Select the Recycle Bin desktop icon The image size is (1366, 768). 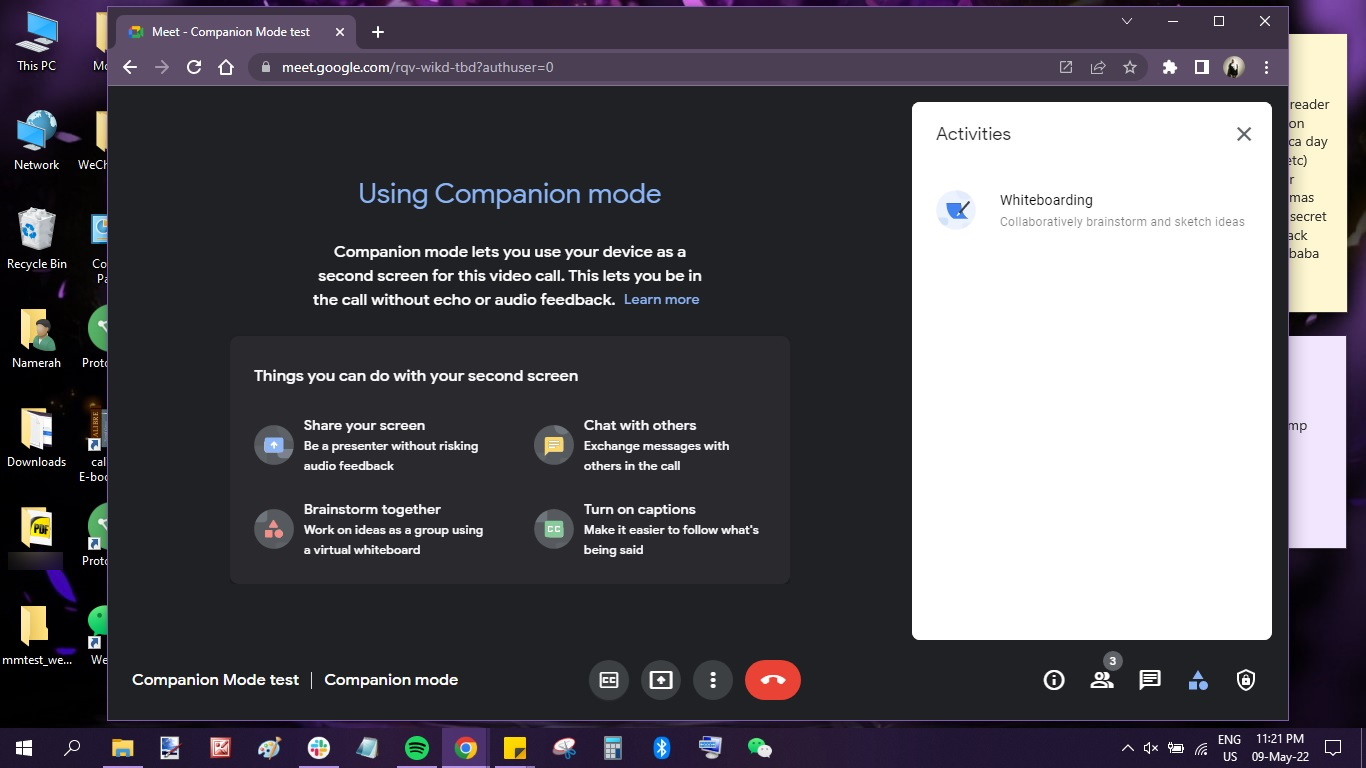(37, 238)
